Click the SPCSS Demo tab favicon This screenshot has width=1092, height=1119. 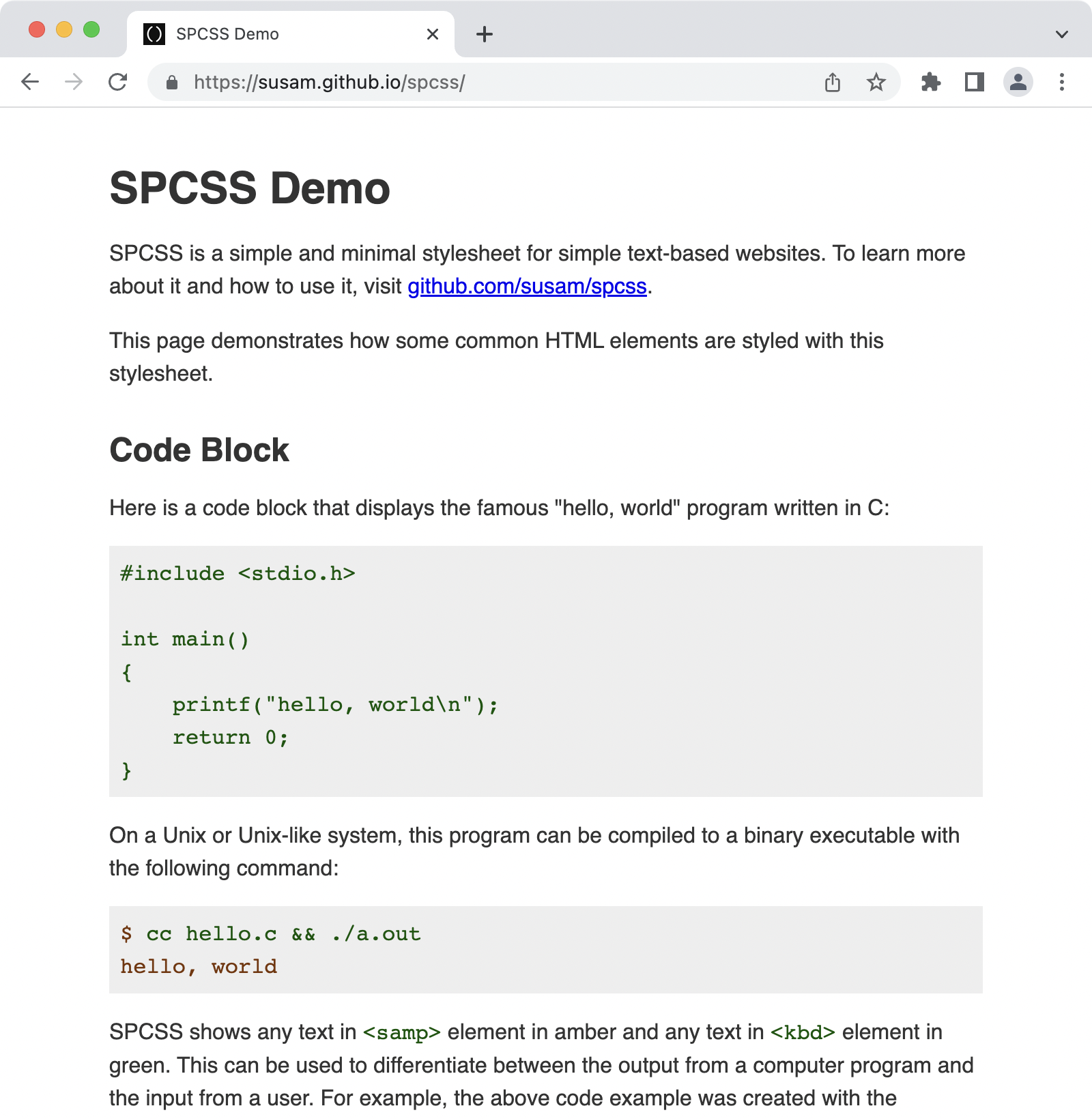(x=154, y=34)
